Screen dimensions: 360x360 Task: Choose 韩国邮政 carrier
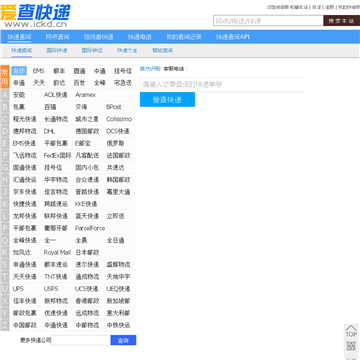pos(118,180)
